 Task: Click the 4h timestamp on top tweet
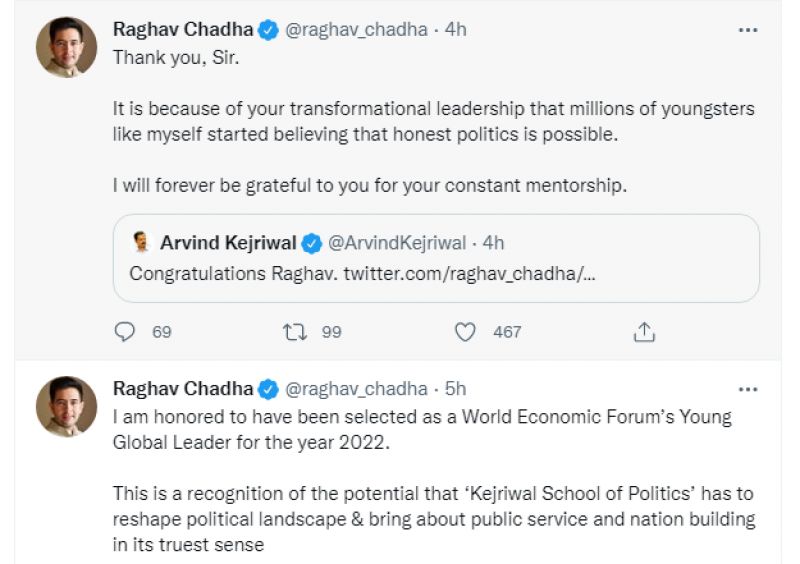(x=455, y=30)
